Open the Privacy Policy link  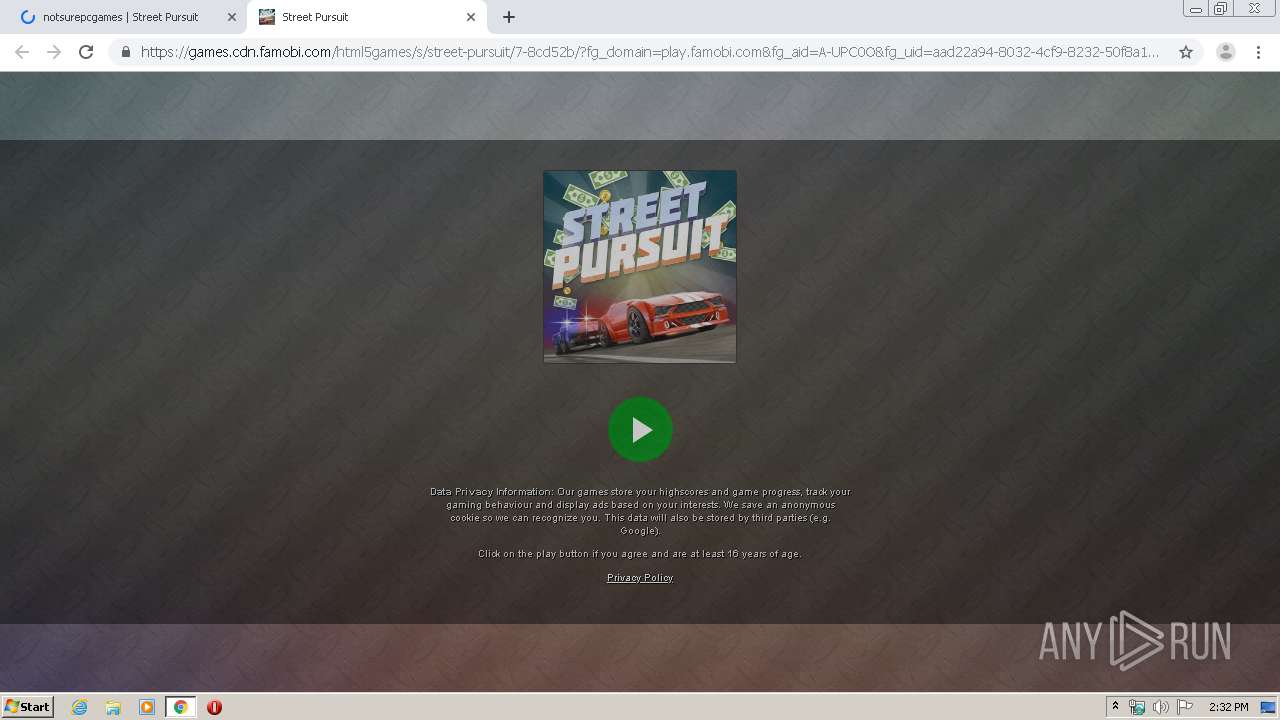click(640, 578)
